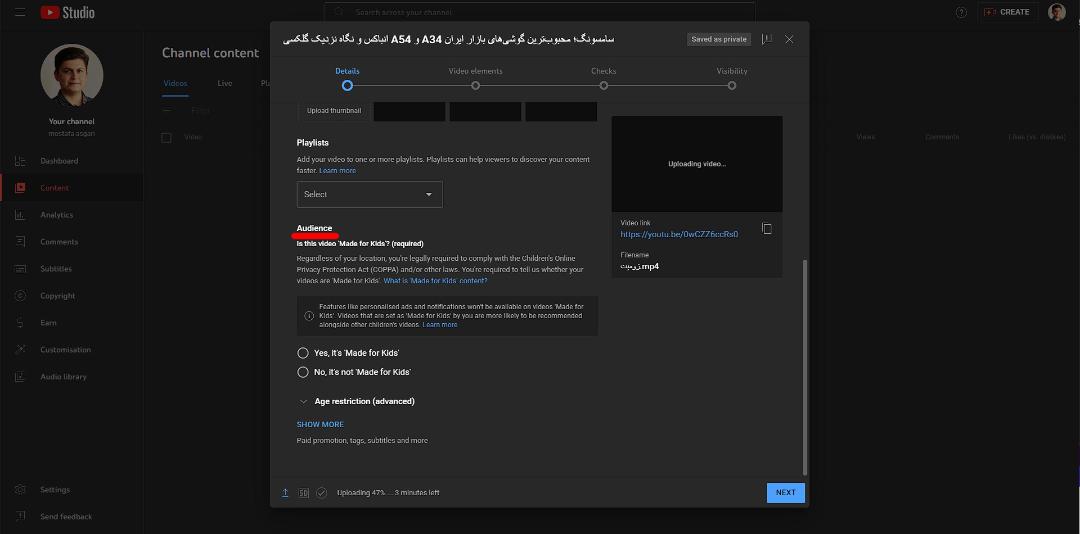Open the Copyright sidebar icon
Screen dimensions: 1080x534
pyautogui.click(x=20, y=296)
